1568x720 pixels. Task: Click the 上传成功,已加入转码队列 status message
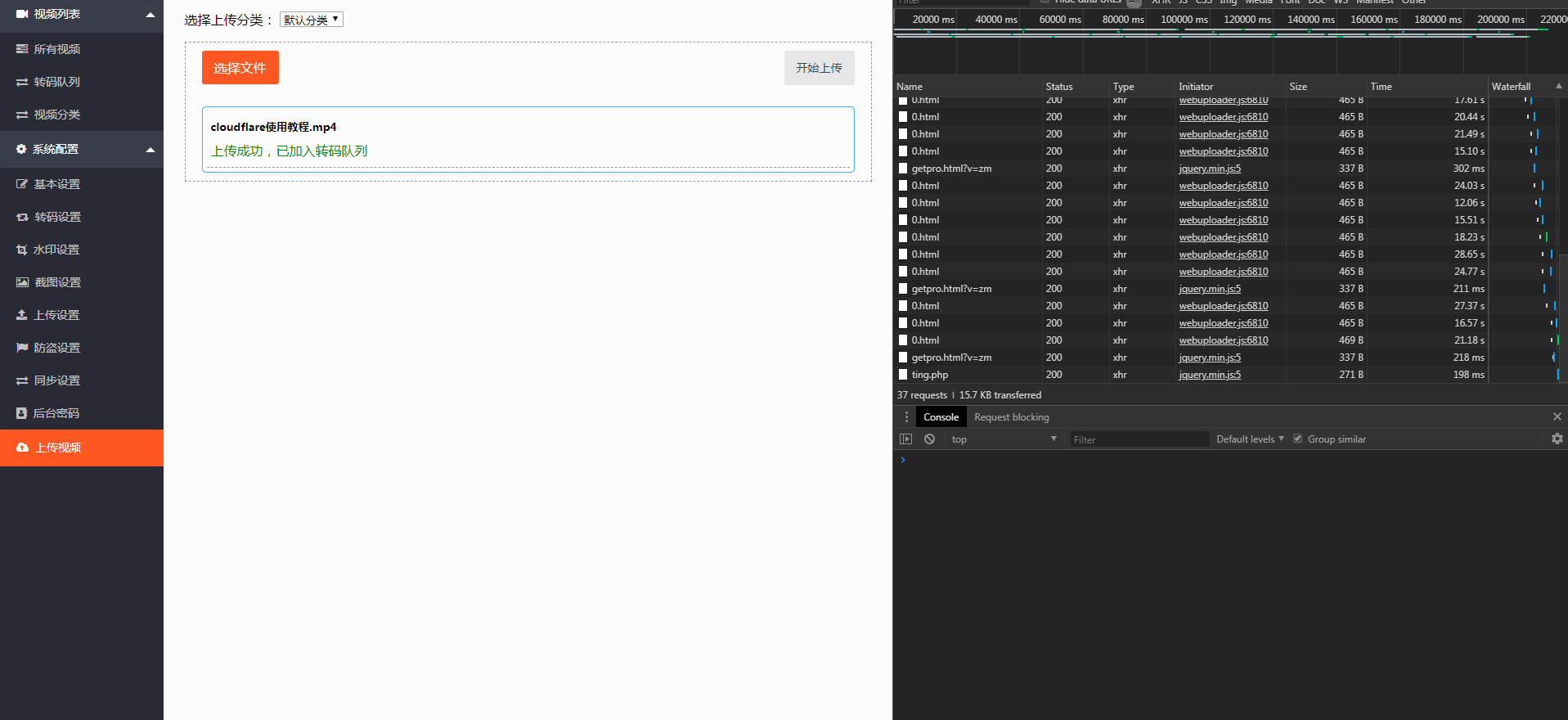click(x=289, y=151)
